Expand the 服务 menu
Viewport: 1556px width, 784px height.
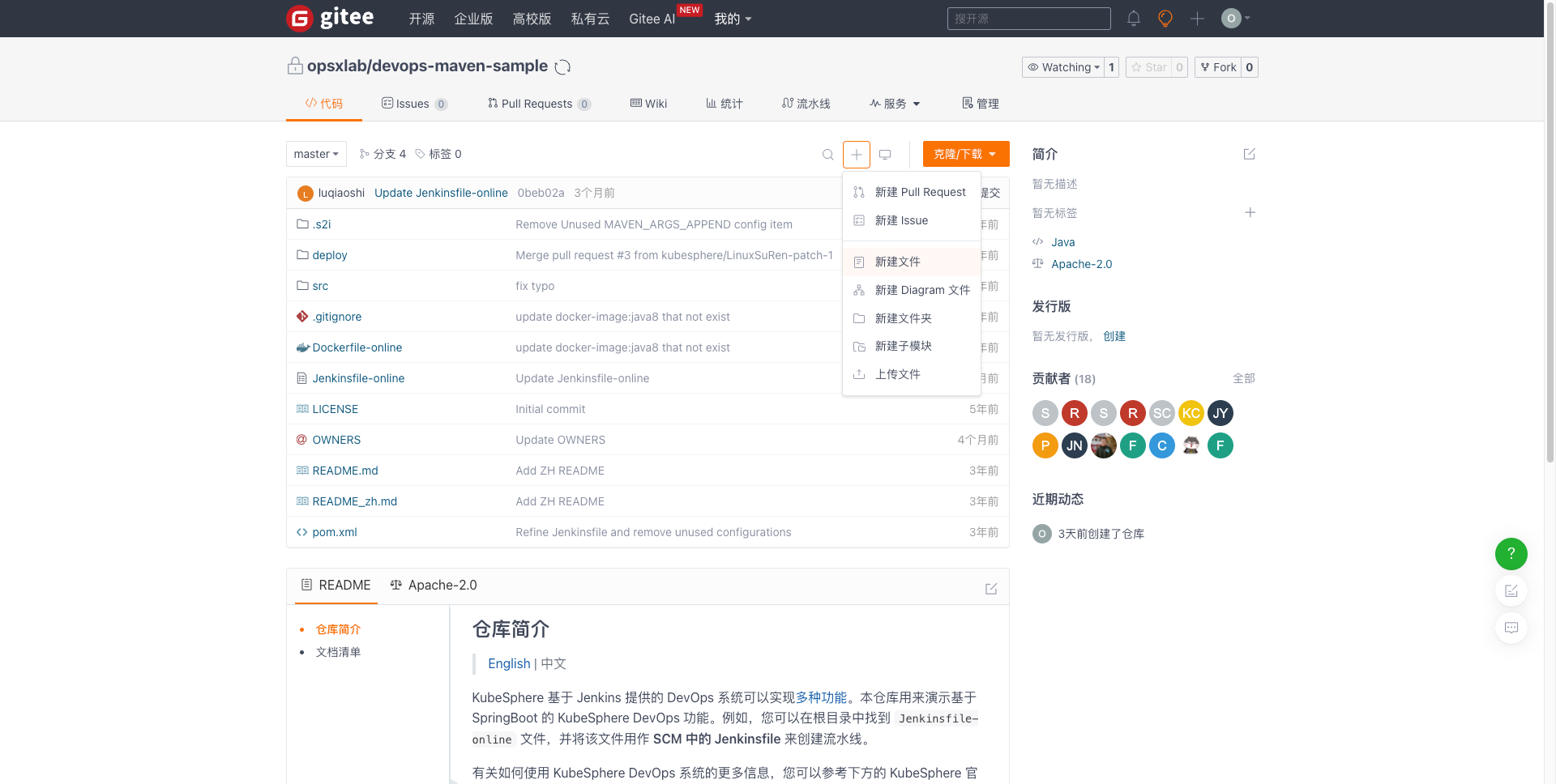coord(895,104)
